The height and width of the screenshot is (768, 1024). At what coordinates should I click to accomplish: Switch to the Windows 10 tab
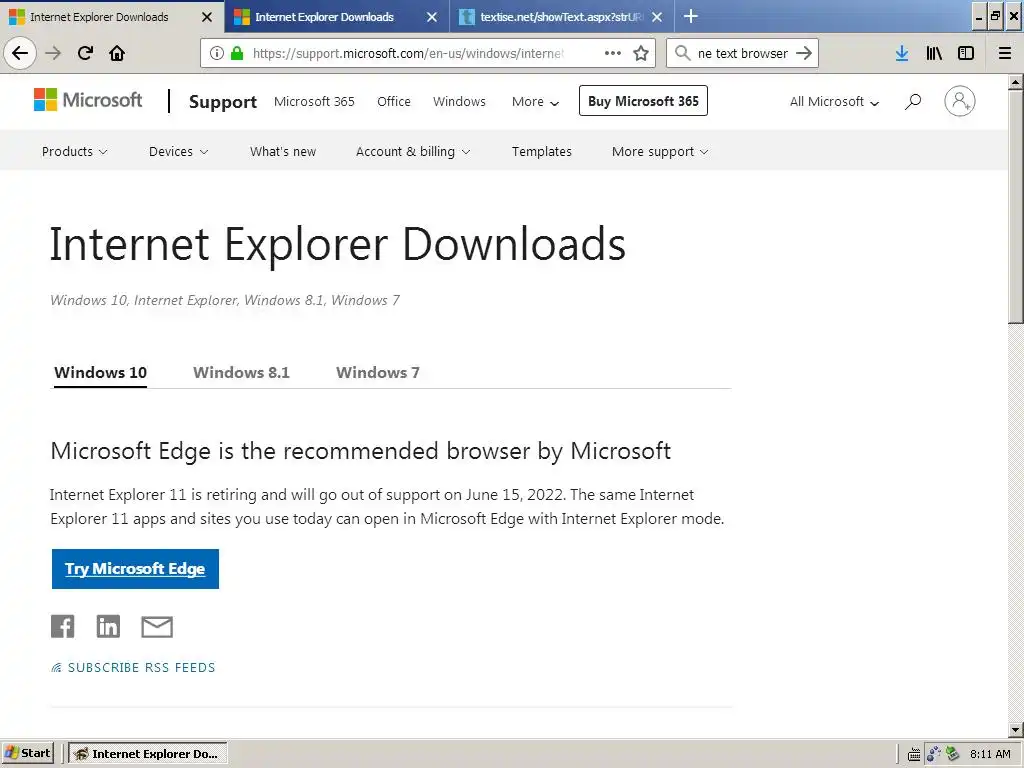100,372
